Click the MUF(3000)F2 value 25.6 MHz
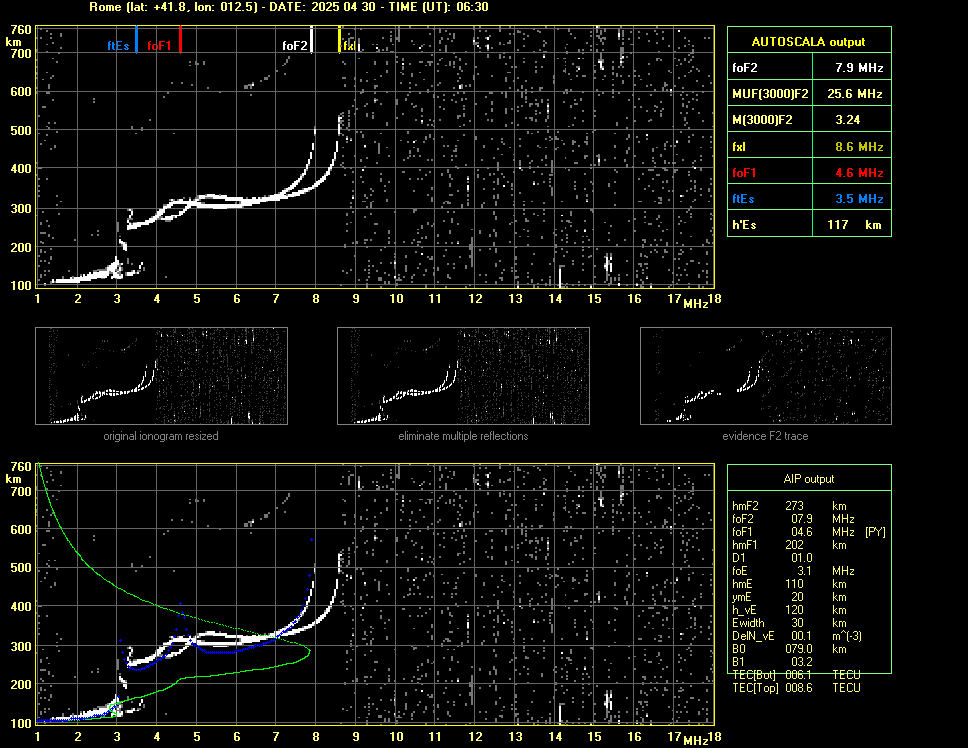Image resolution: width=968 pixels, height=748 pixels. point(854,94)
